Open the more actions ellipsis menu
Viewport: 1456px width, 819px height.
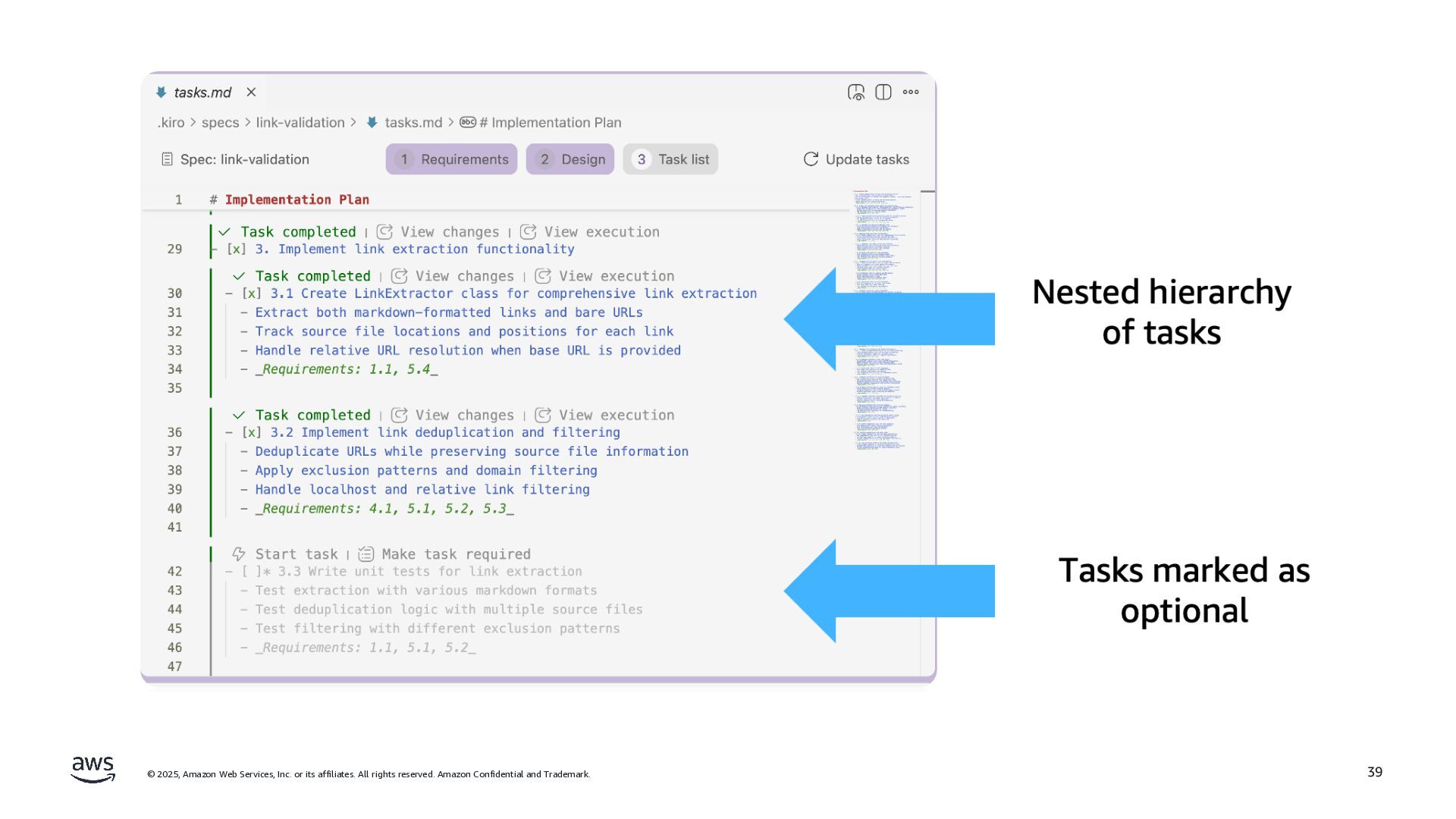coord(911,93)
